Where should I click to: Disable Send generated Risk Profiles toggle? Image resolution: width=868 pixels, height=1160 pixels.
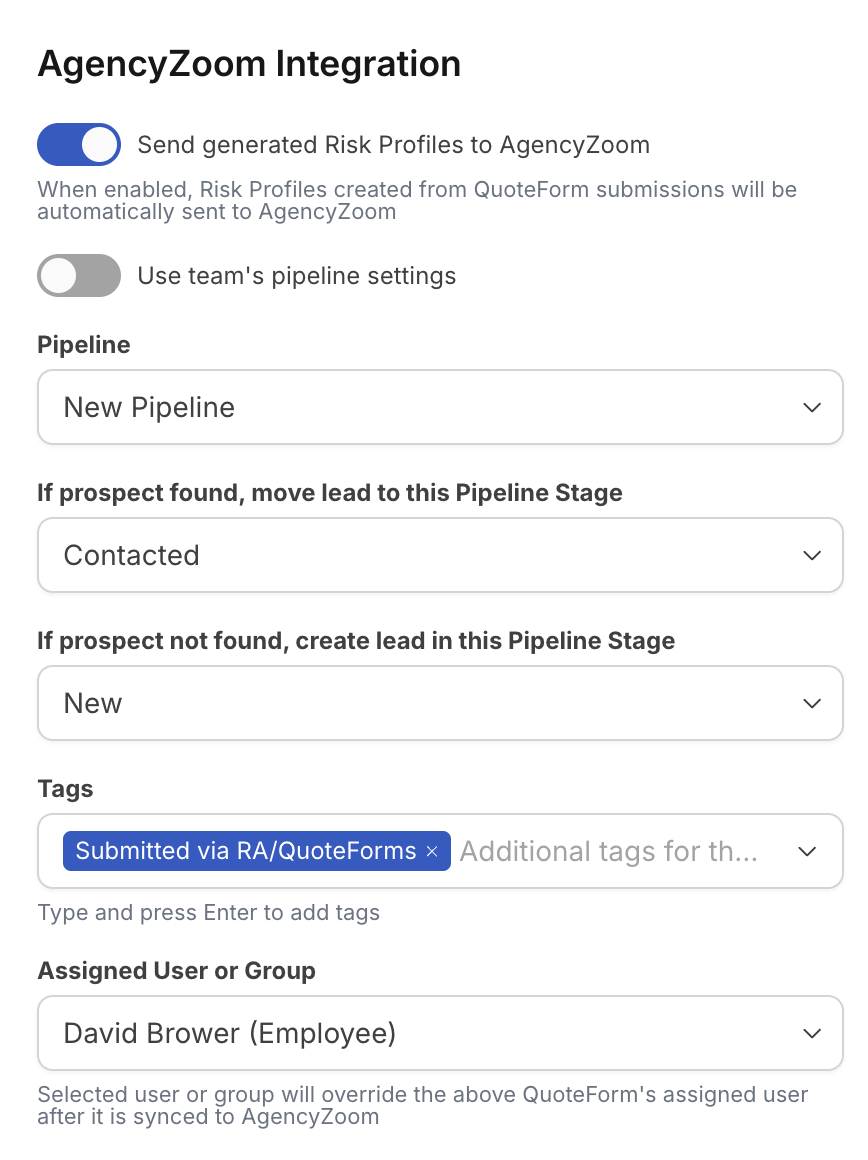coord(78,145)
